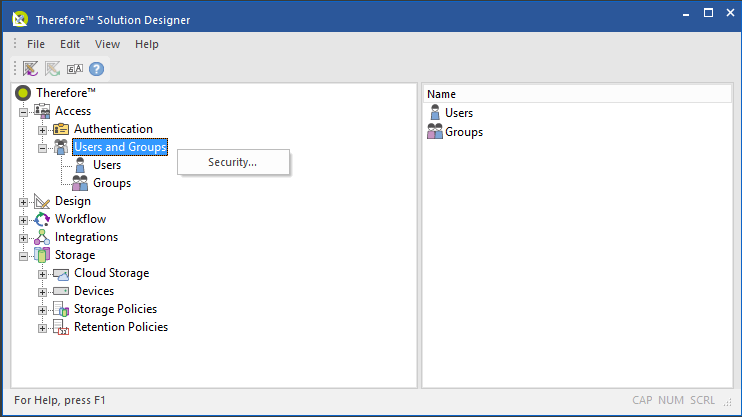Click the toolbar drag handle dots

click(15, 68)
